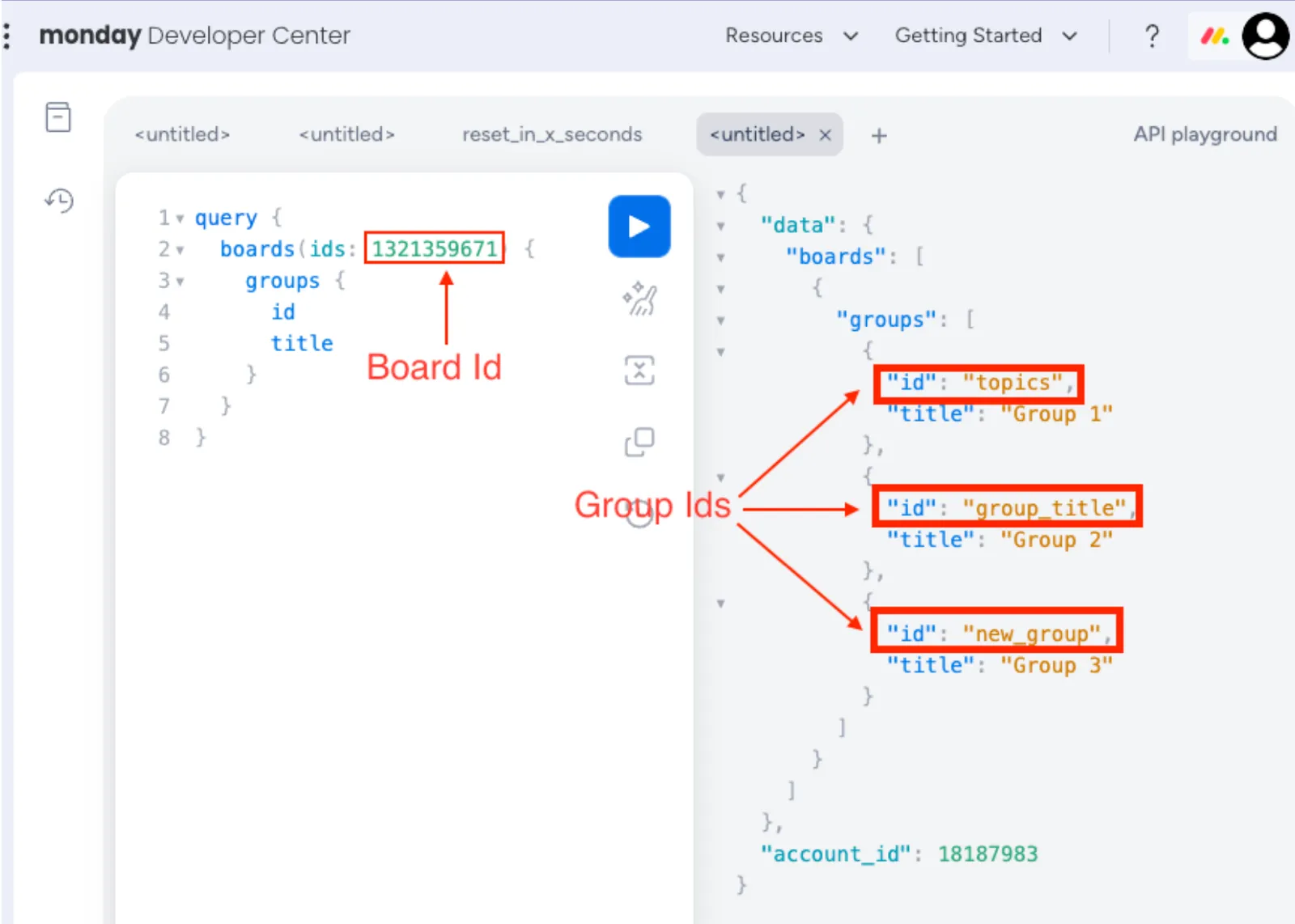1295x924 pixels.
Task: Switch to the second untitled tab
Action: [x=346, y=134]
